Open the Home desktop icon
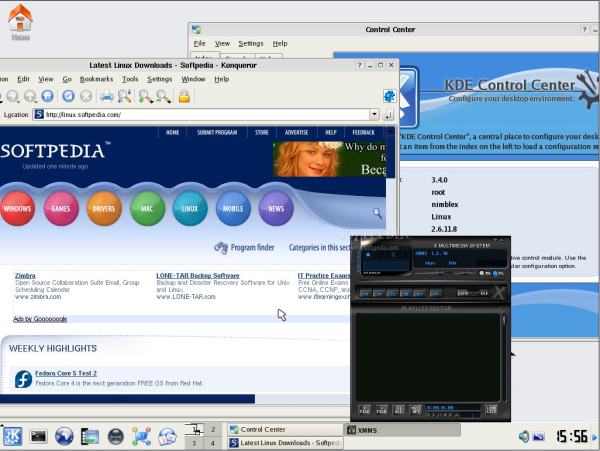This screenshot has width=600, height=451. (x=20, y=22)
